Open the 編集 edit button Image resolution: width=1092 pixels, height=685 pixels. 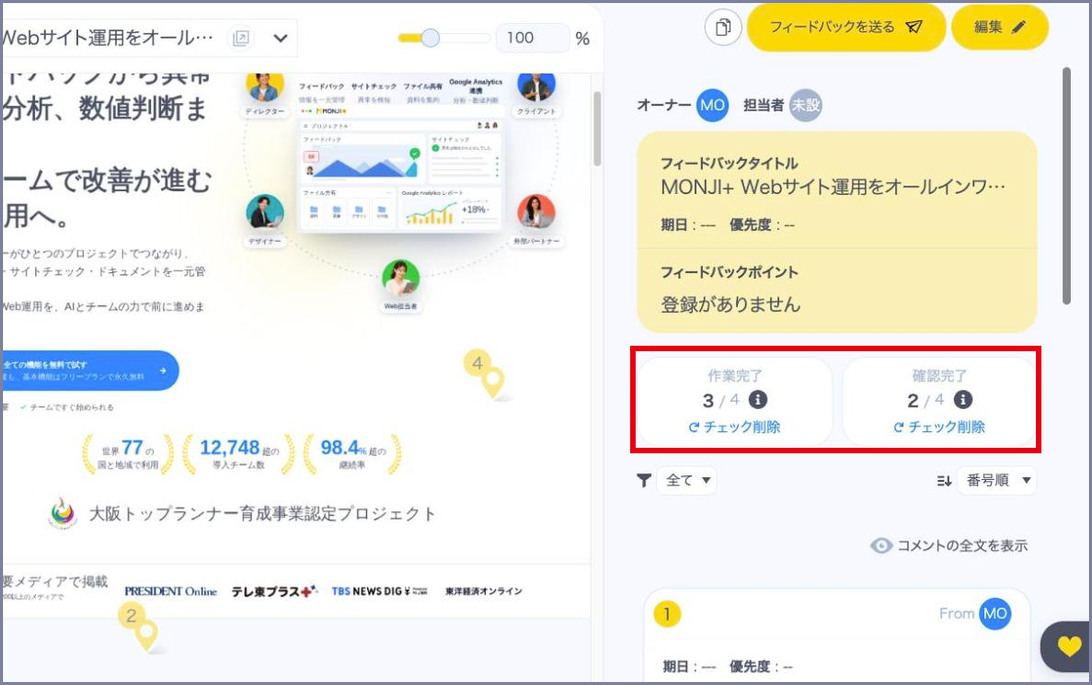pyautogui.click(x=999, y=27)
